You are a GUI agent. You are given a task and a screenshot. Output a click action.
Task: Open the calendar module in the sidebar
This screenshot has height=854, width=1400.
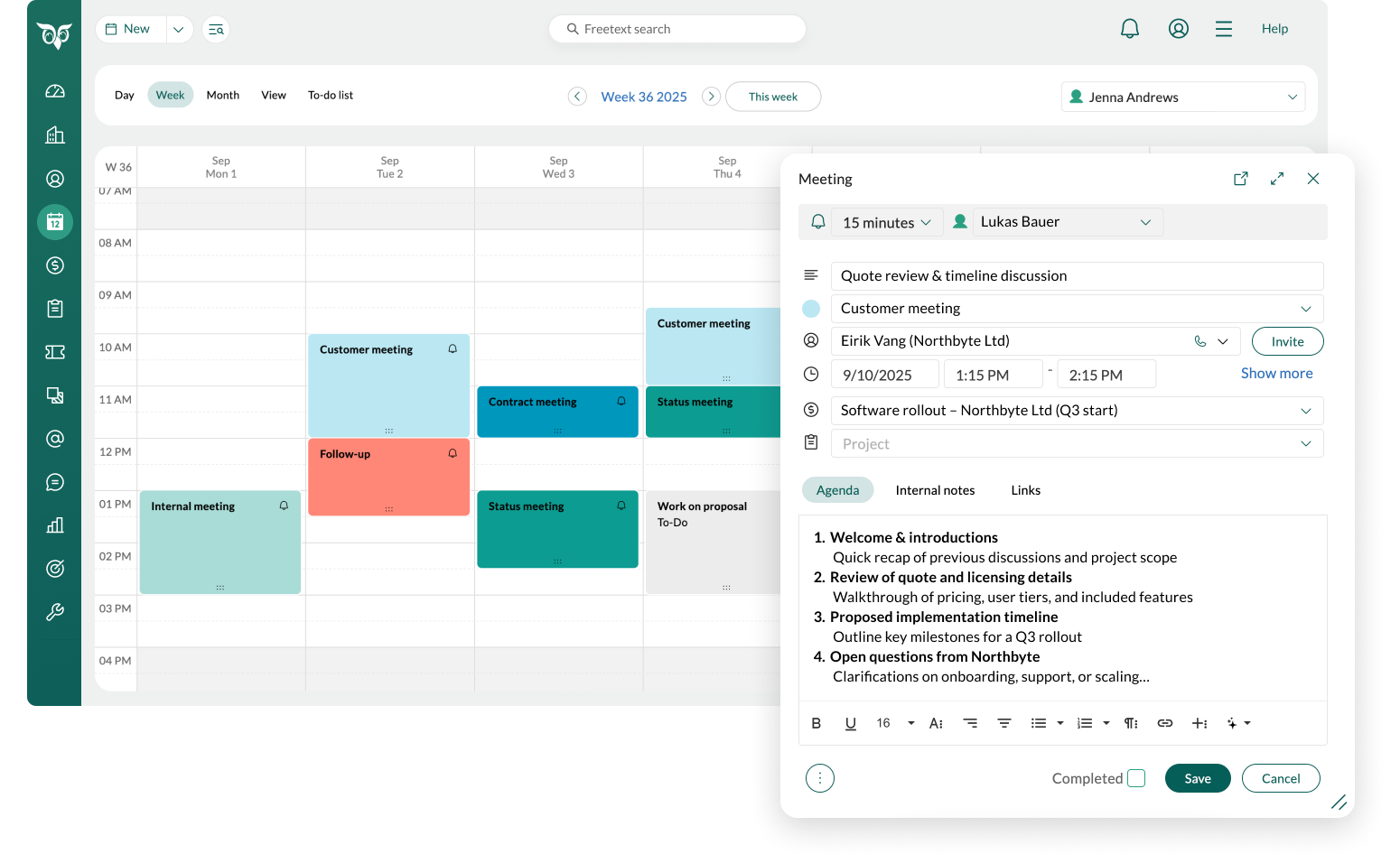(55, 221)
